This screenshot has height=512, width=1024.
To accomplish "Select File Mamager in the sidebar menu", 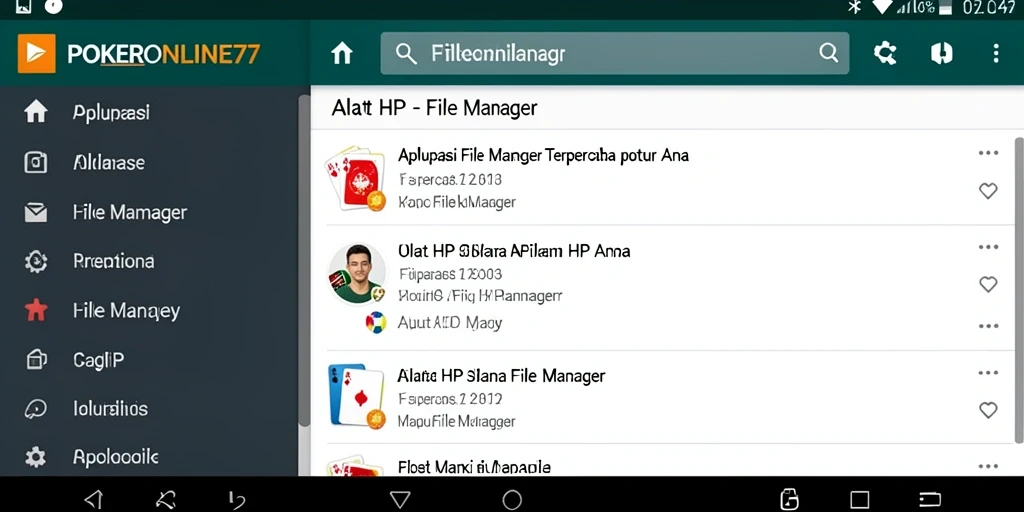I will (130, 212).
